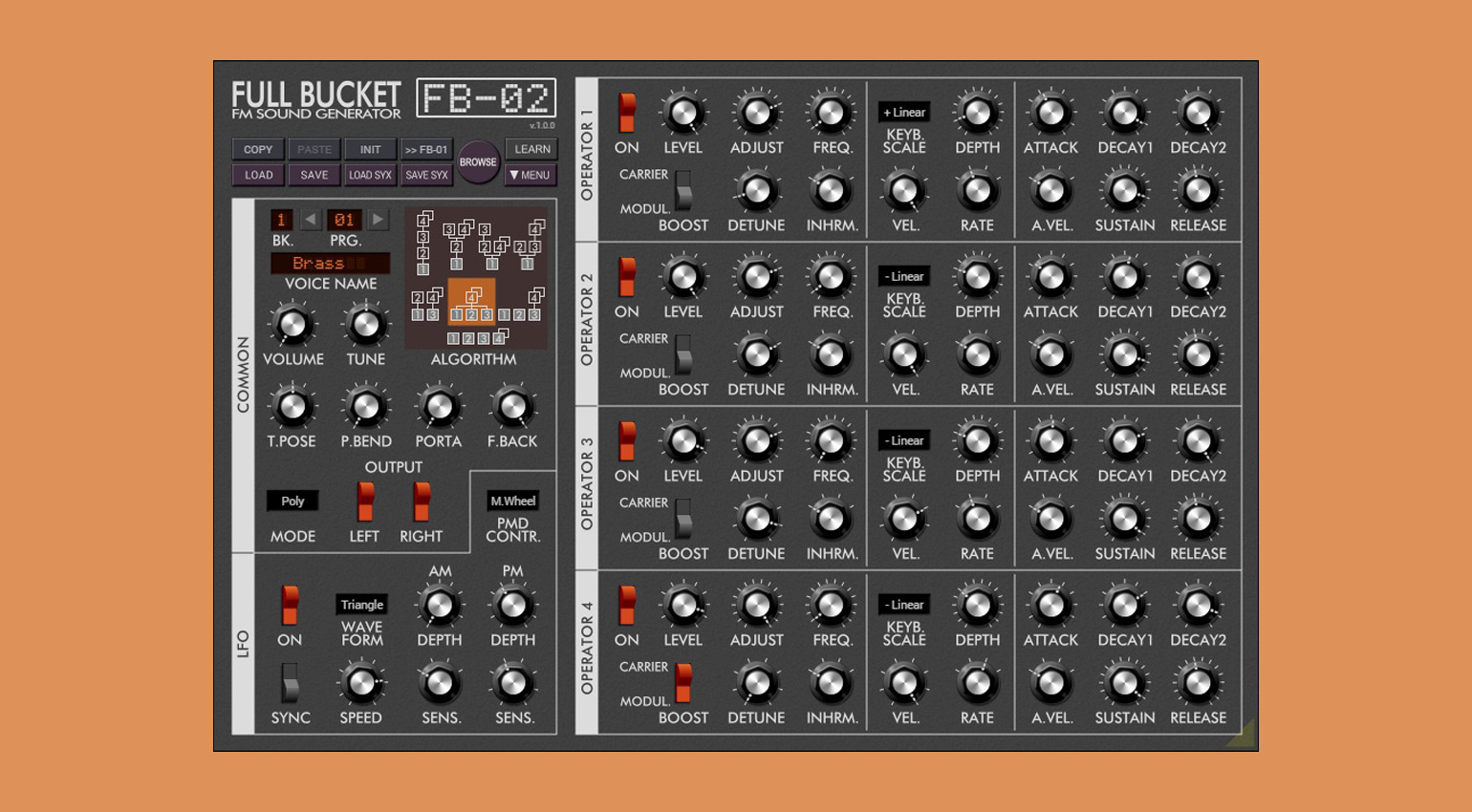The image size is (1472, 812).
Task: Open Operator 1 '+ Linear' keyboard scale dropdown
Action: pyautogui.click(x=904, y=113)
